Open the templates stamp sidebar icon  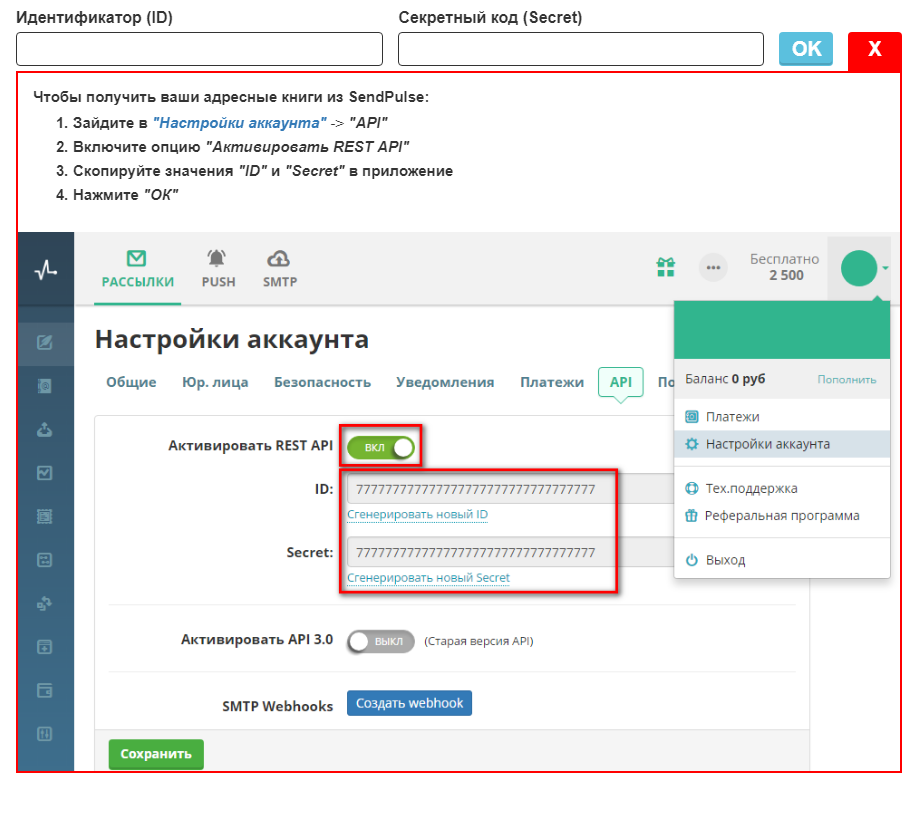point(45,516)
